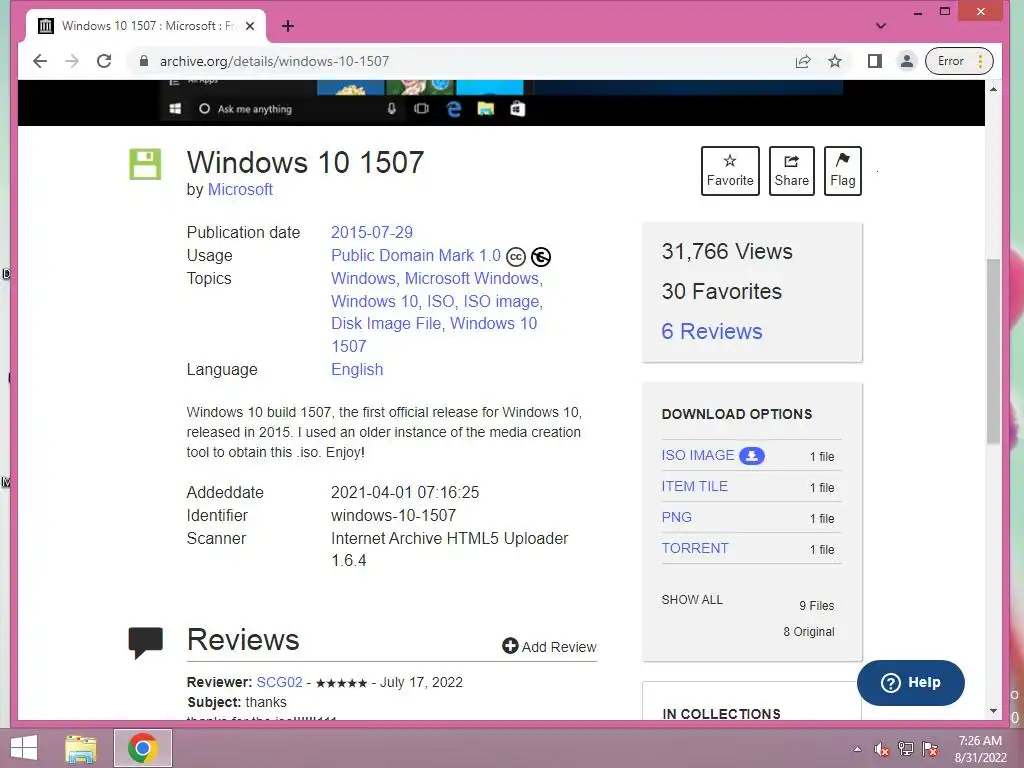
Task: Open the taskbar clock and date
Action: [980, 749]
